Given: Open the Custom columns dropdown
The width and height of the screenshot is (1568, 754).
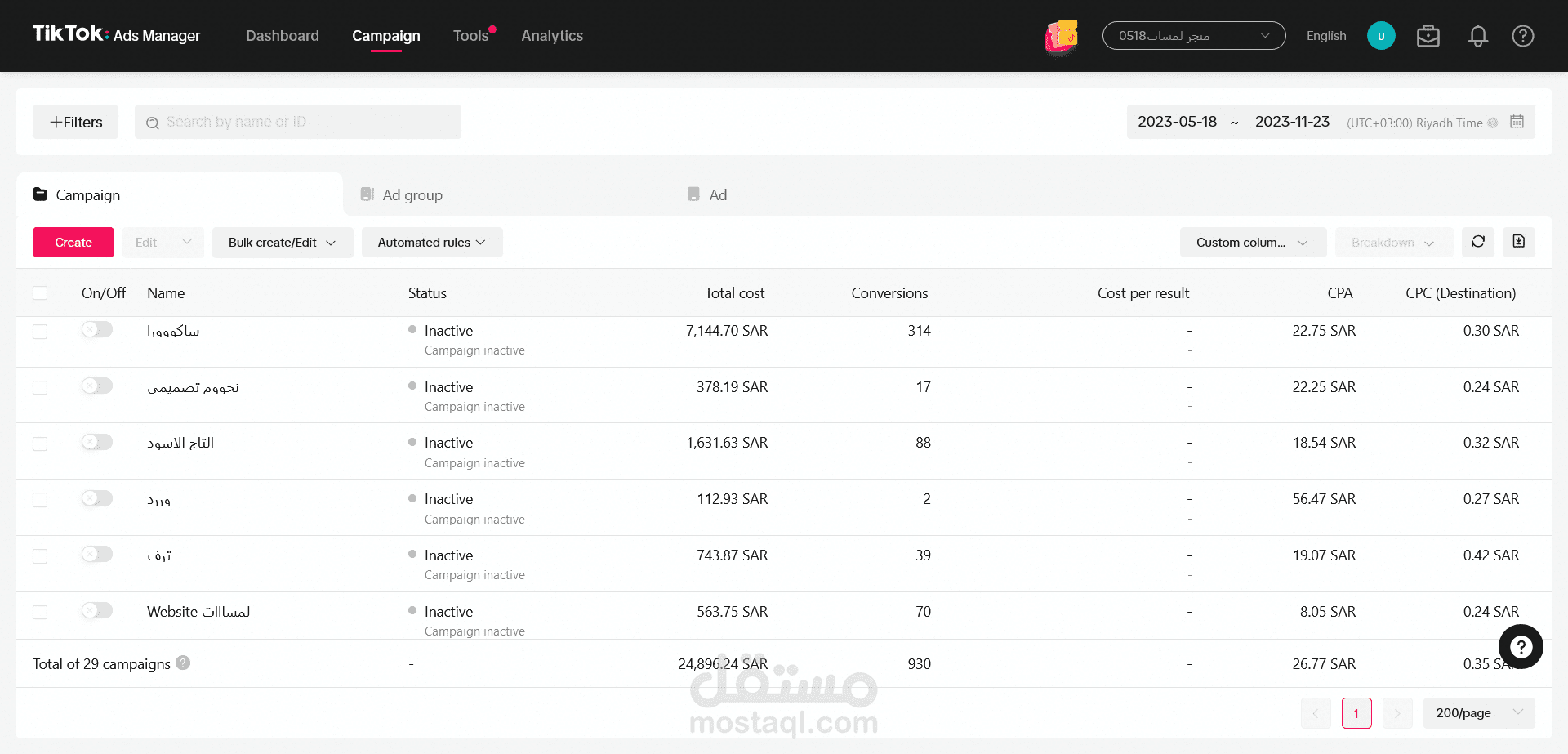Looking at the screenshot, I should (1252, 243).
